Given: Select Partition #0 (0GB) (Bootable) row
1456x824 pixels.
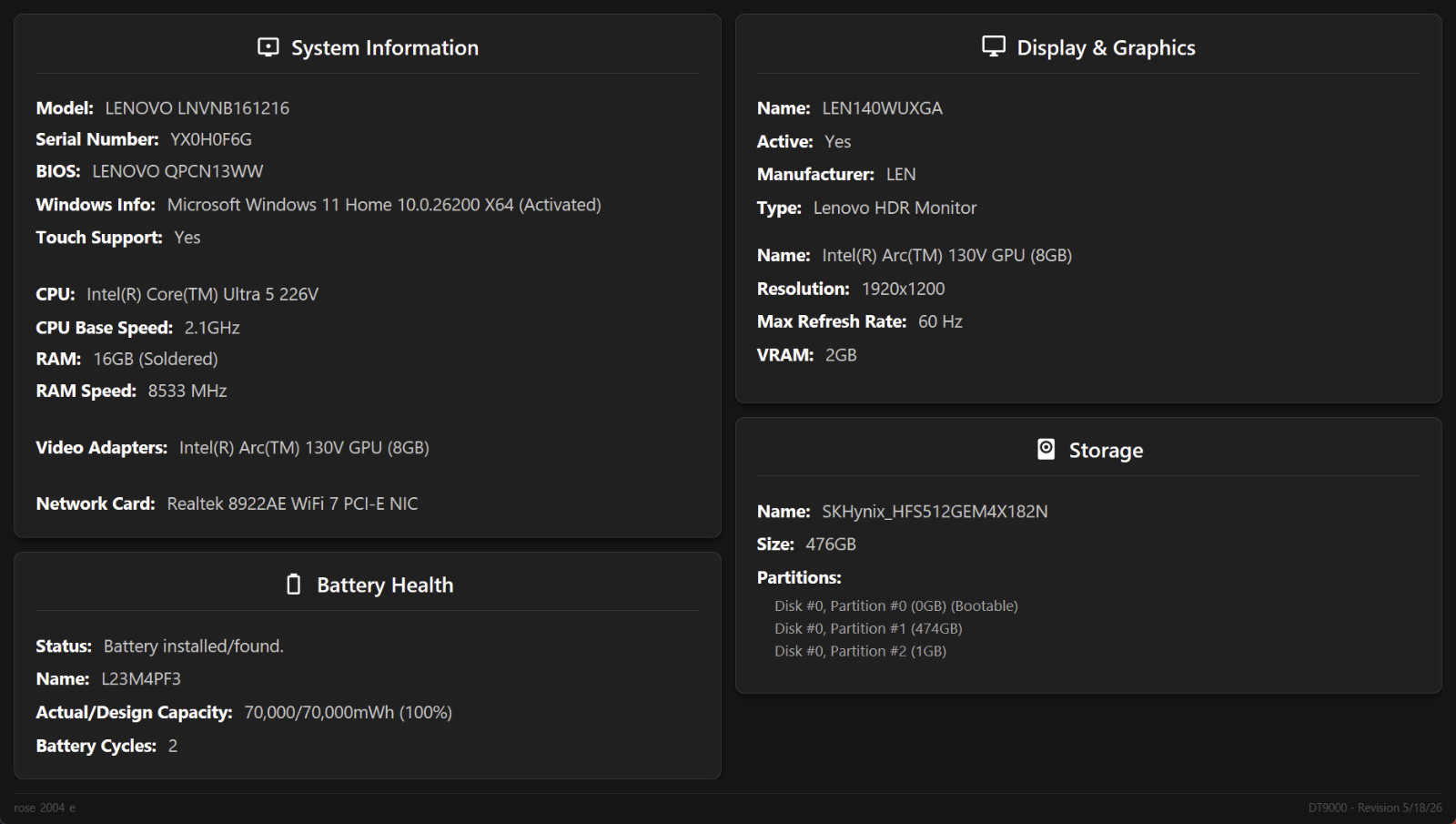Looking at the screenshot, I should (x=896, y=605).
